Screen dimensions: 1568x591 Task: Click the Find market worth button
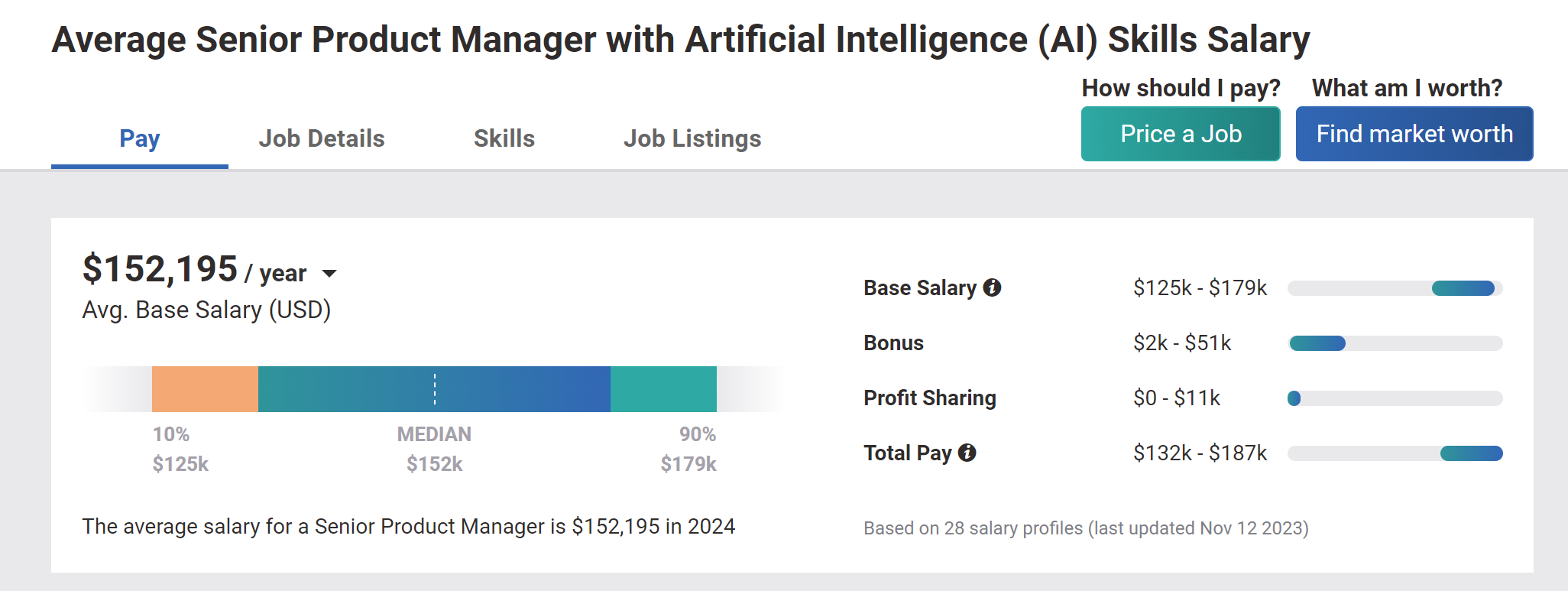1414,134
